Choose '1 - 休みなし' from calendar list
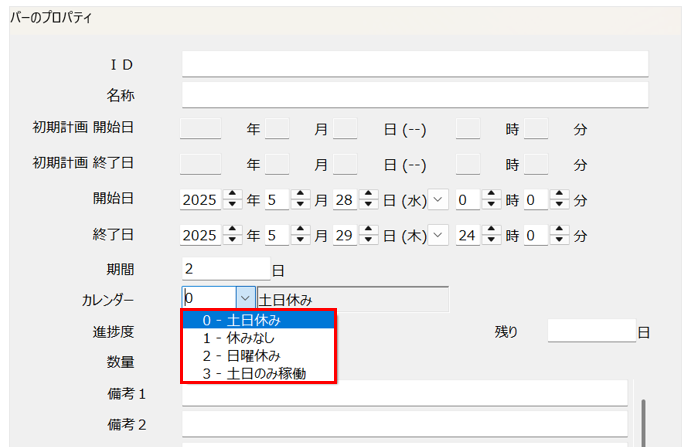The height and width of the screenshot is (447, 692). coord(259,338)
